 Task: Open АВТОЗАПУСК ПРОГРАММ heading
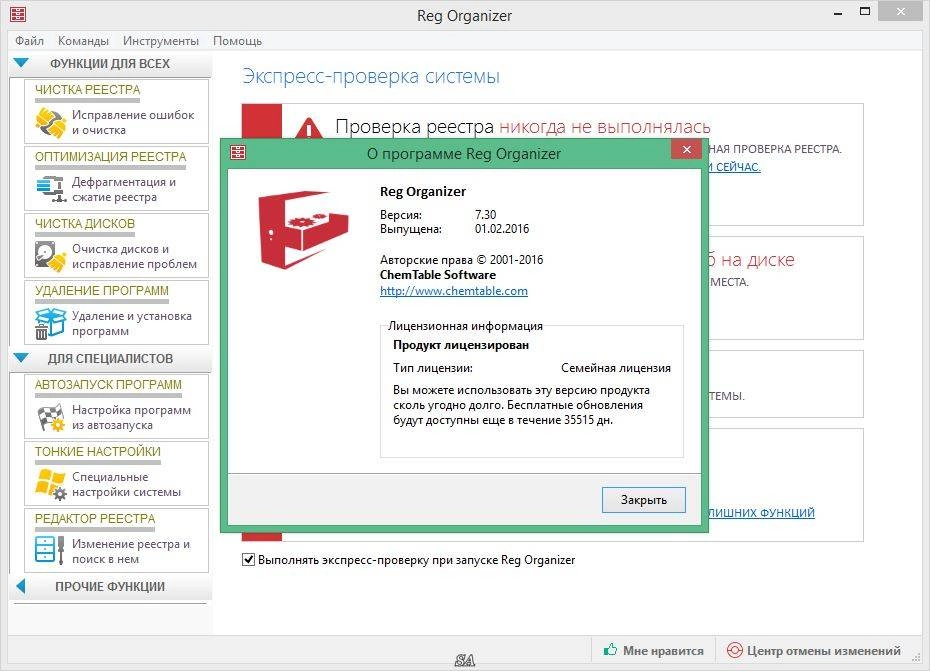[x=109, y=384]
